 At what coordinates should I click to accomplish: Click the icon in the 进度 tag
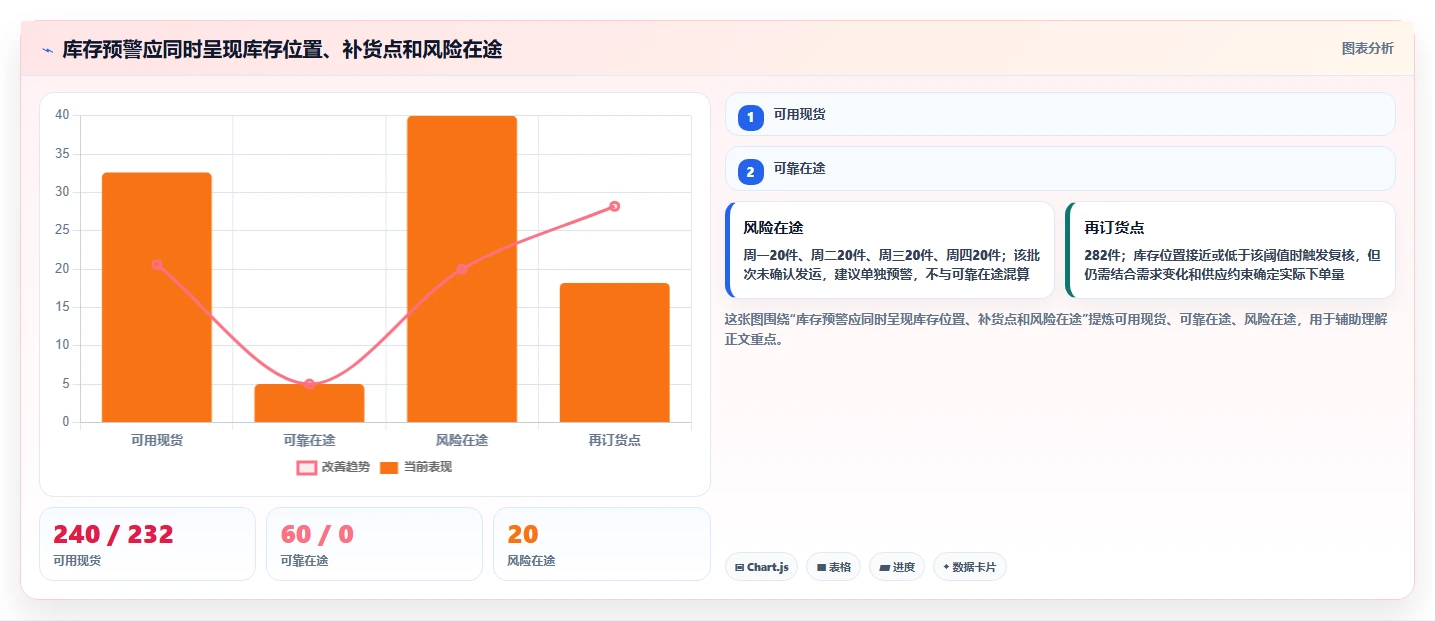[x=884, y=568]
